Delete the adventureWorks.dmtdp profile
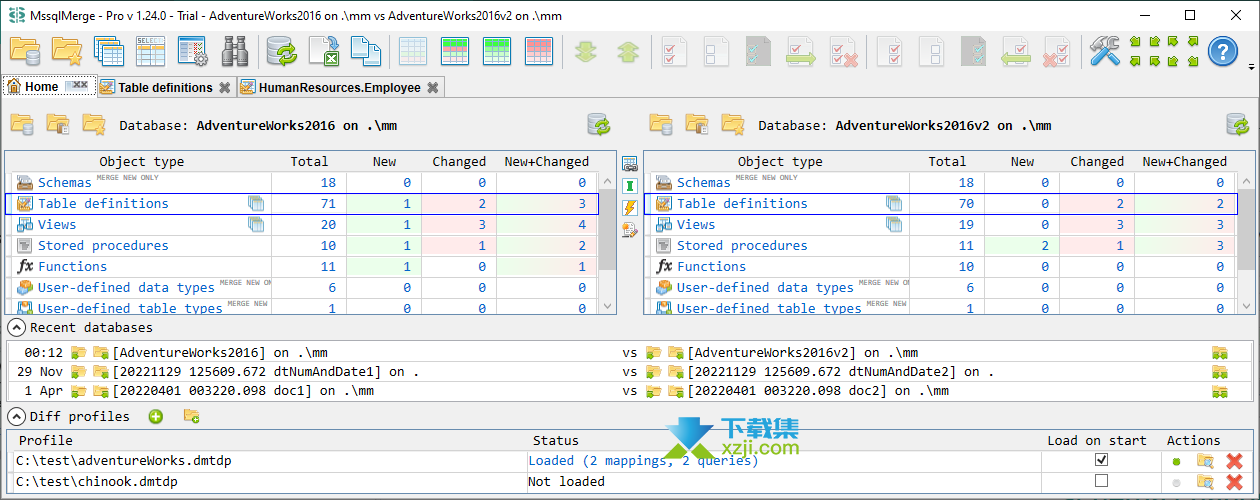 pyautogui.click(x=1235, y=461)
